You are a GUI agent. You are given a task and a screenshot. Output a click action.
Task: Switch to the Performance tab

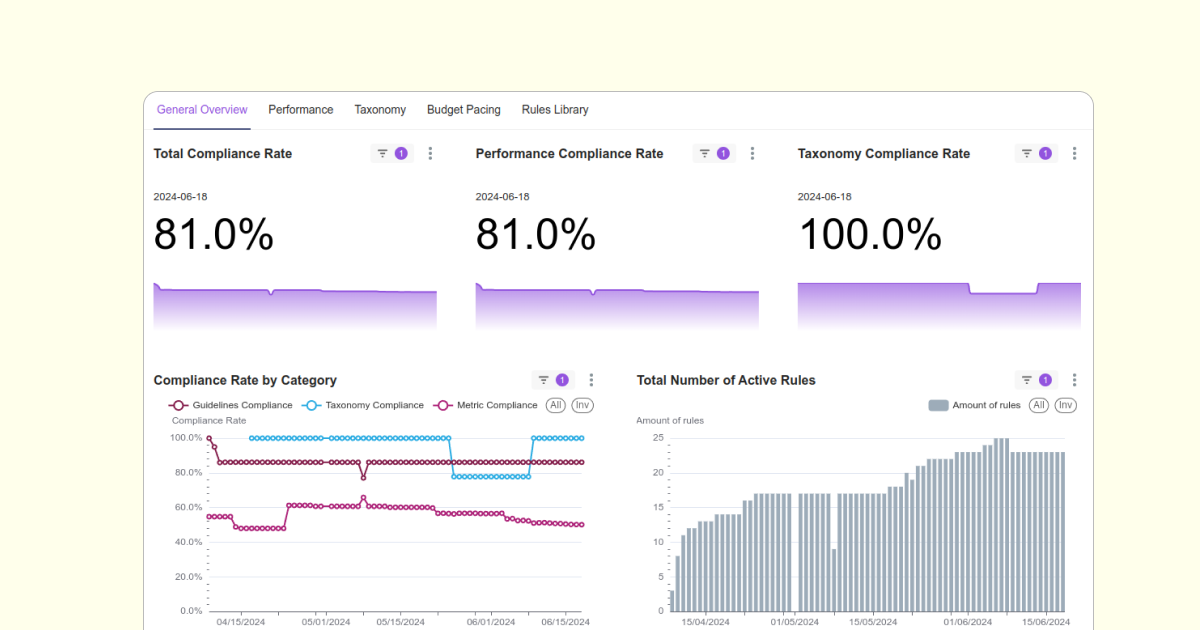coord(300,110)
